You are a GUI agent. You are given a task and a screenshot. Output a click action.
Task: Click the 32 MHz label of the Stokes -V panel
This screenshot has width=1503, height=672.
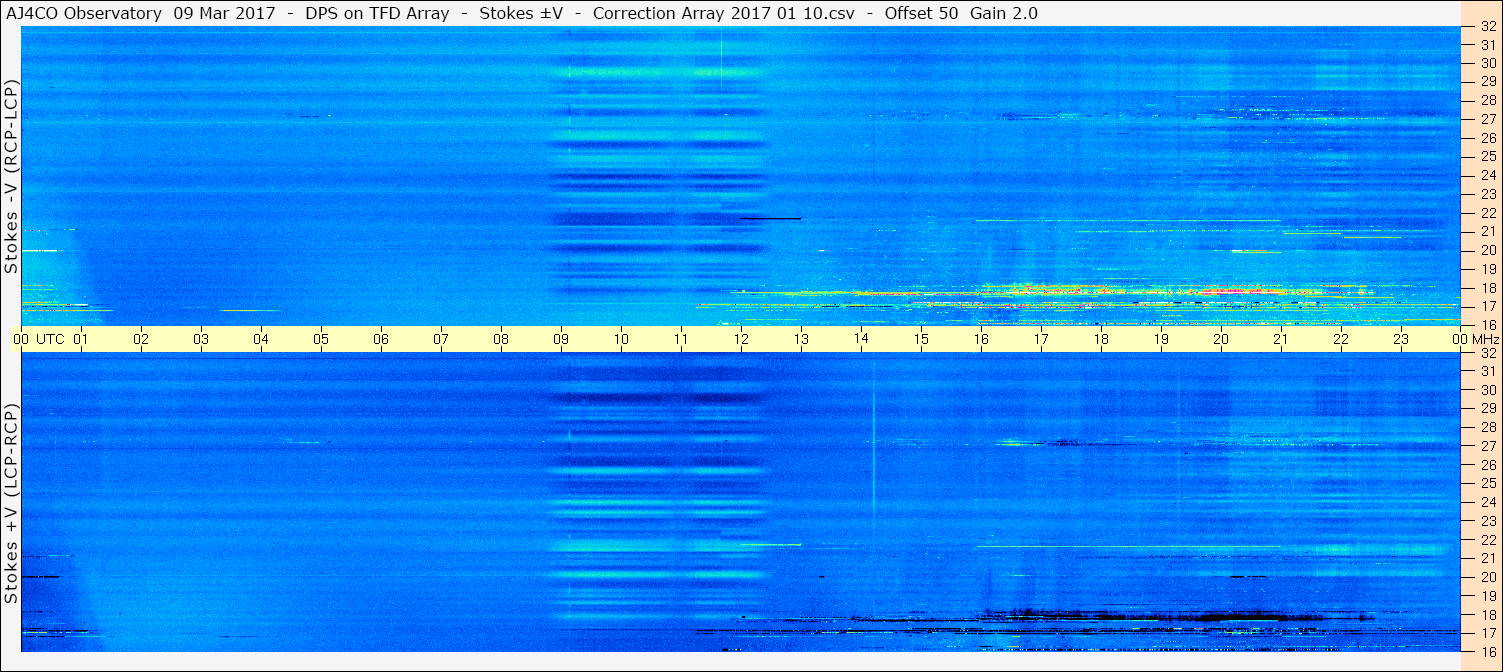tap(1487, 26)
